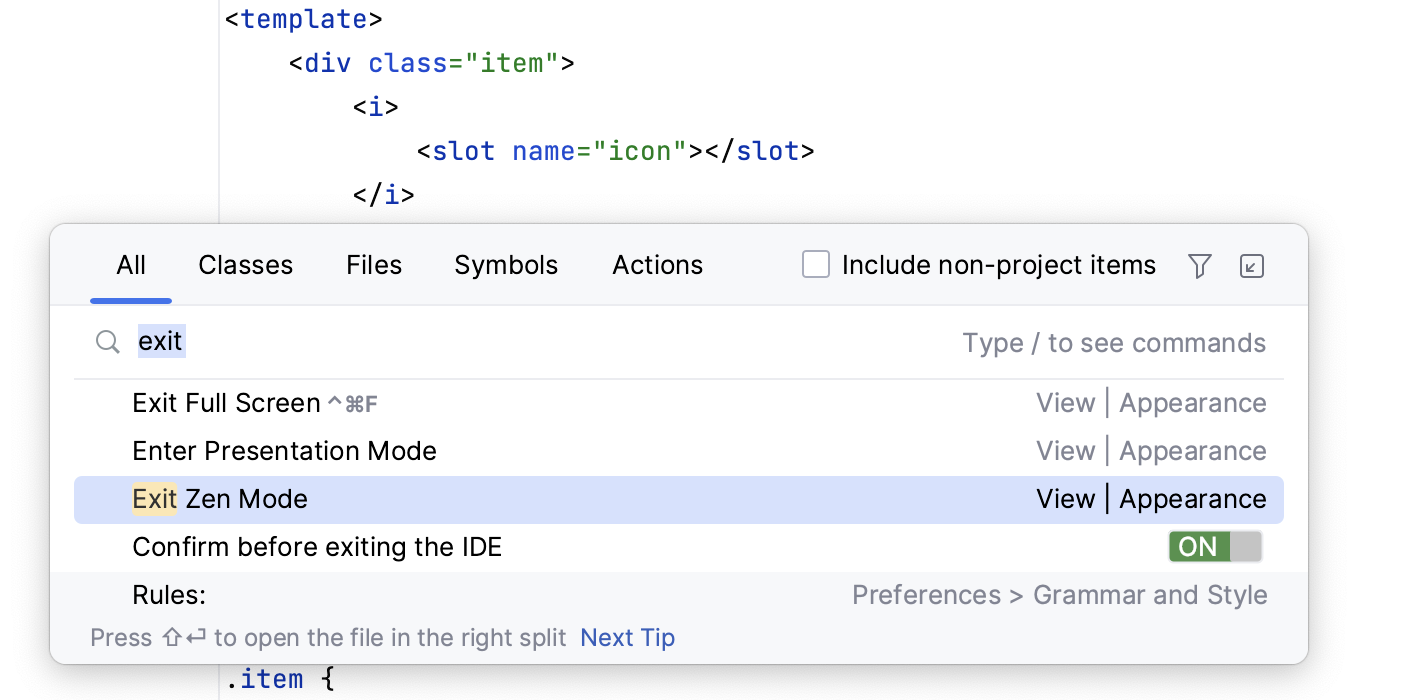Open the search filter funnel icon
The height and width of the screenshot is (700, 1412).
click(x=1199, y=265)
